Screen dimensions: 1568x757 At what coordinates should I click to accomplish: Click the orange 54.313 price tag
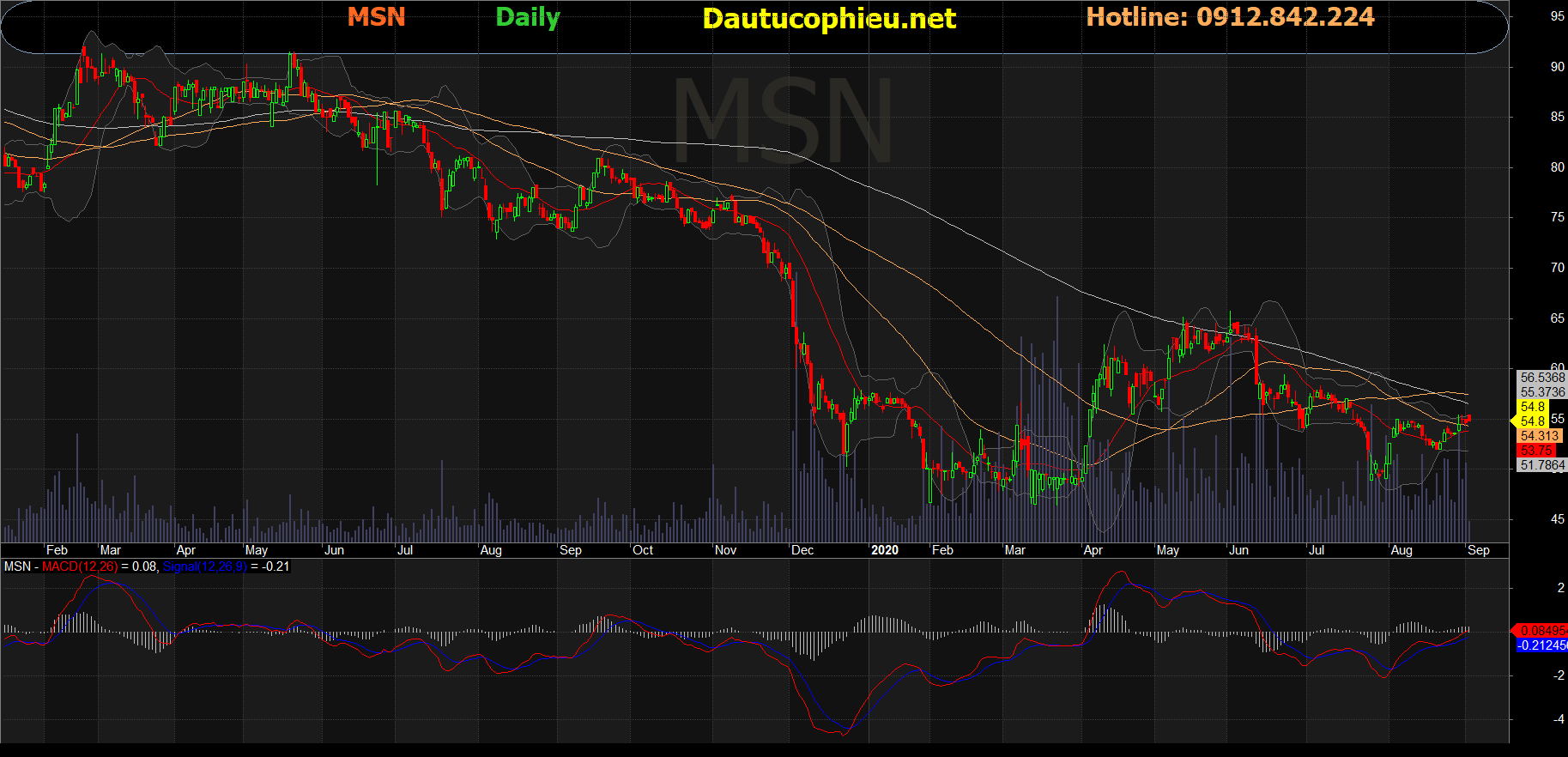coord(1540,436)
